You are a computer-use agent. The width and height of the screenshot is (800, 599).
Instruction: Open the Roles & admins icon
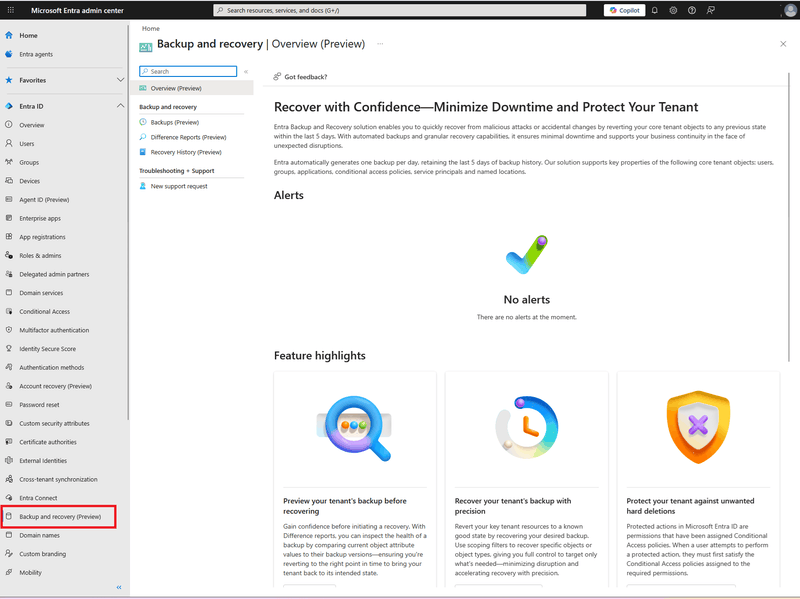[x=9, y=255]
